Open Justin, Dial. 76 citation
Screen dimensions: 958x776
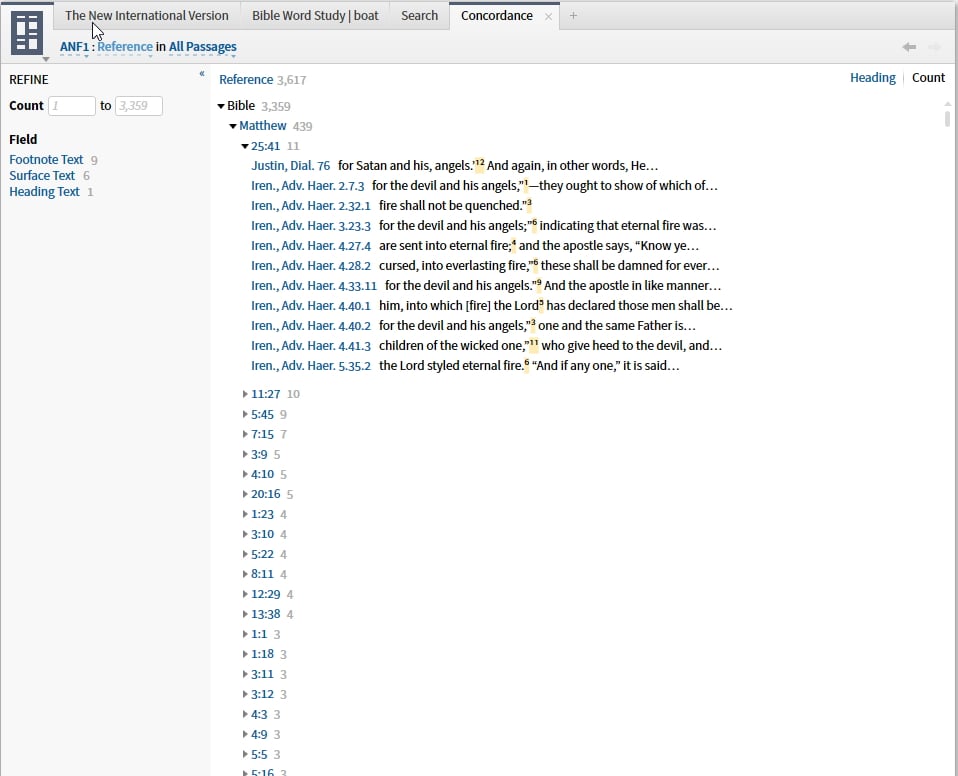(290, 166)
